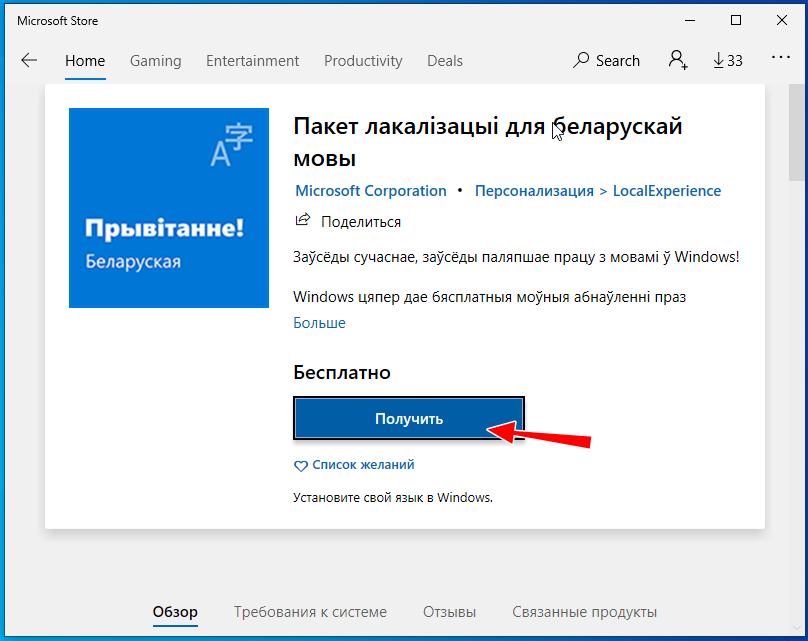Click the title Пакет лакалізацыі для беларускай мовы
Image resolution: width=808 pixels, height=641 pixels.
pyautogui.click(x=487, y=142)
